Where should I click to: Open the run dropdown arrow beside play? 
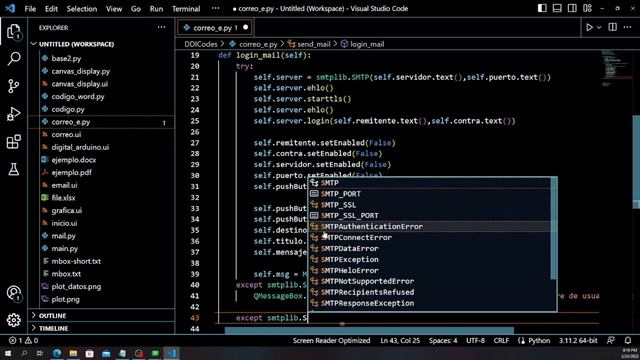599,27
